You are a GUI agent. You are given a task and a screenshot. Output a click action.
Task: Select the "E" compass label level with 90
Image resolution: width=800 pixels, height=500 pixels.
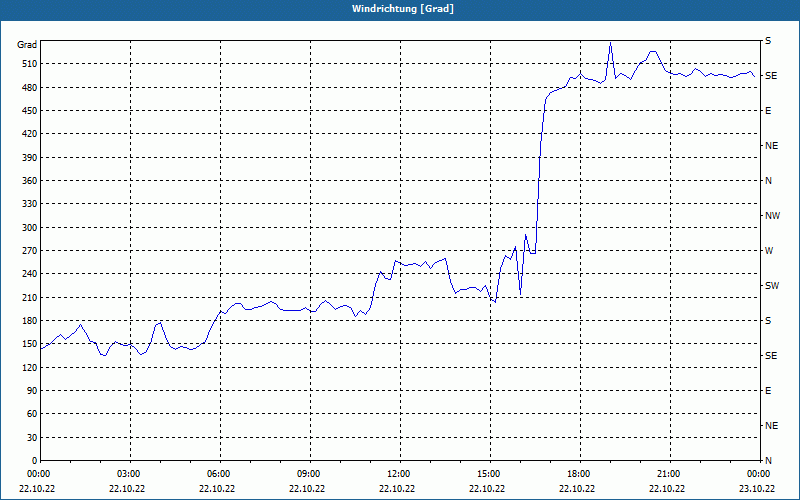point(768,390)
